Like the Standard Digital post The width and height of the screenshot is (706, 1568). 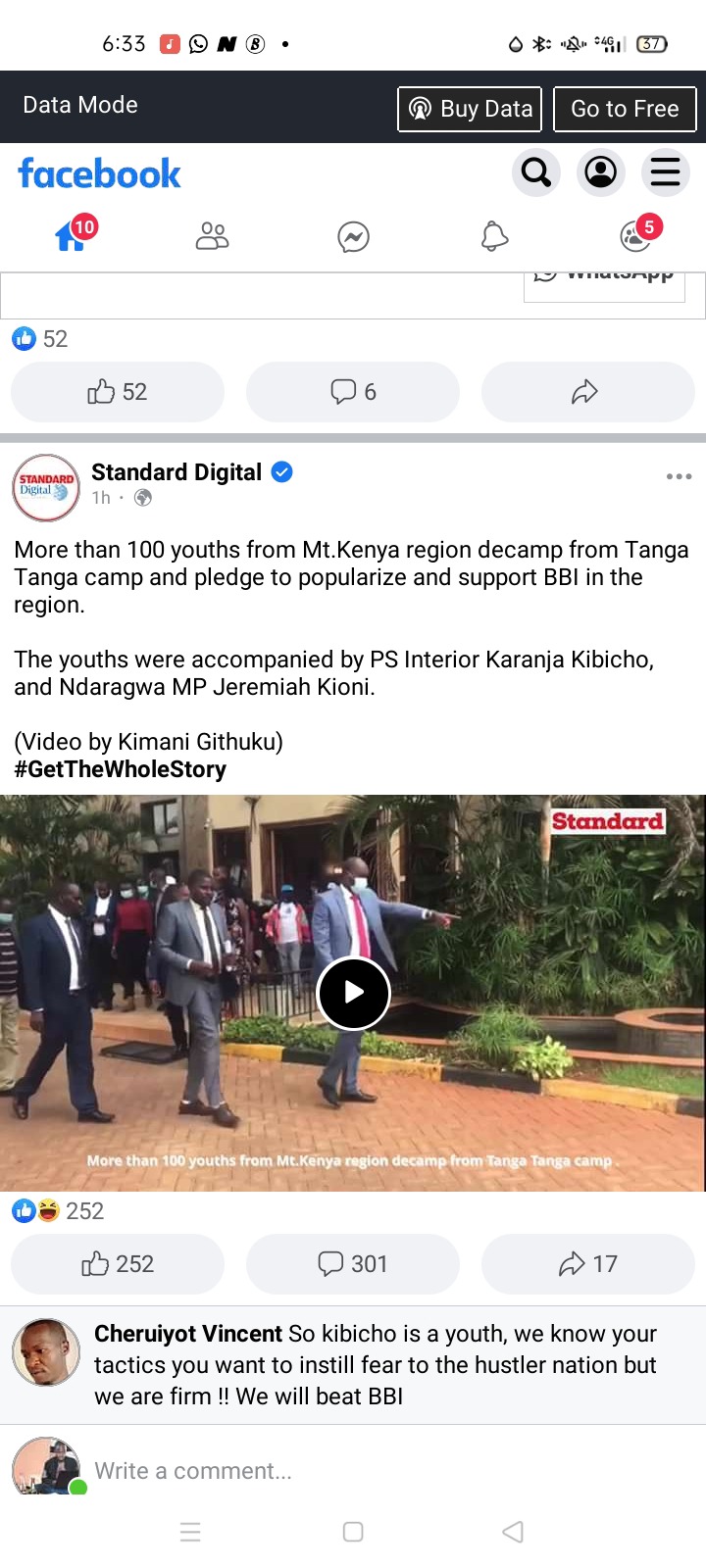[x=118, y=1264]
